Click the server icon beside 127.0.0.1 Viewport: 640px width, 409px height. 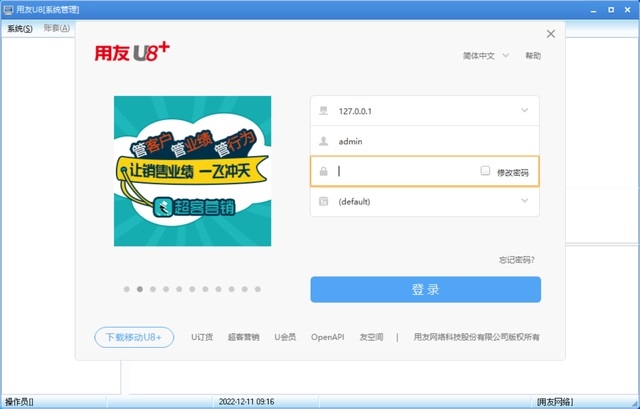(323, 111)
